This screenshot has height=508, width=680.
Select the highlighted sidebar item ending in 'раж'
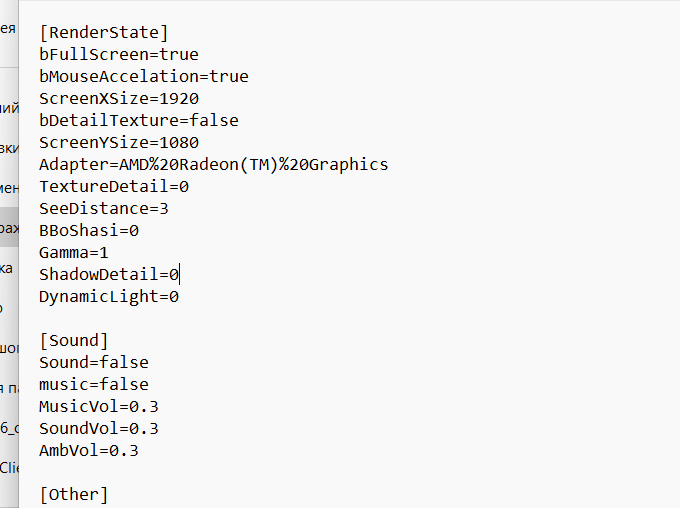click(x=9, y=227)
